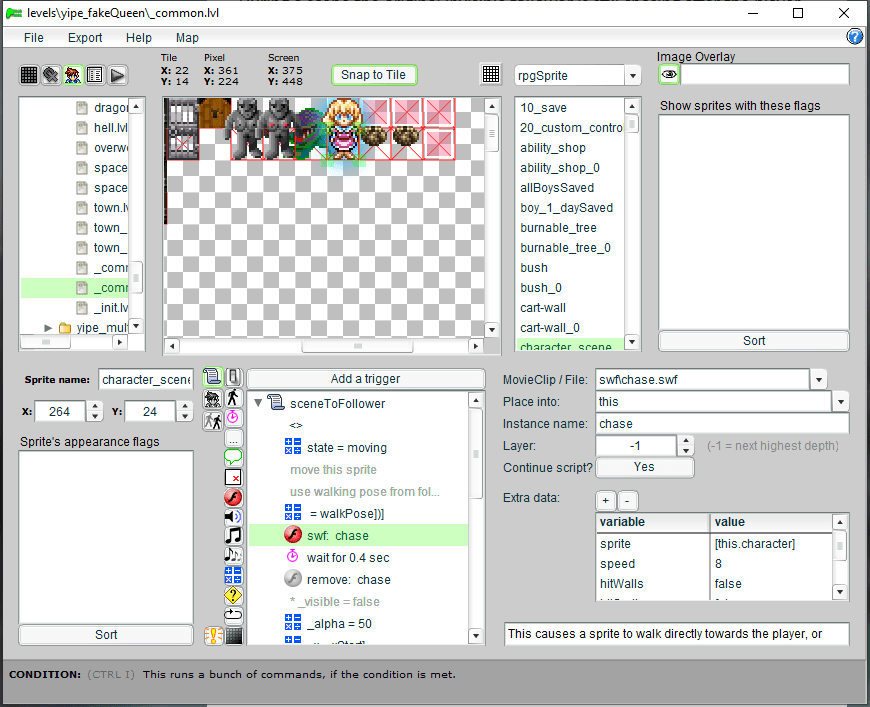
Task: Open the Export menu
Action: click(x=85, y=38)
